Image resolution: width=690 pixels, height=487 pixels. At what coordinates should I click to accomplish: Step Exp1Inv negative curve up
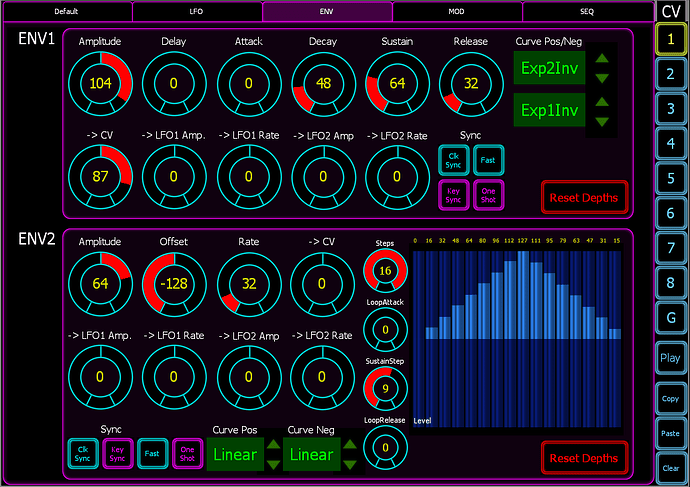602,102
